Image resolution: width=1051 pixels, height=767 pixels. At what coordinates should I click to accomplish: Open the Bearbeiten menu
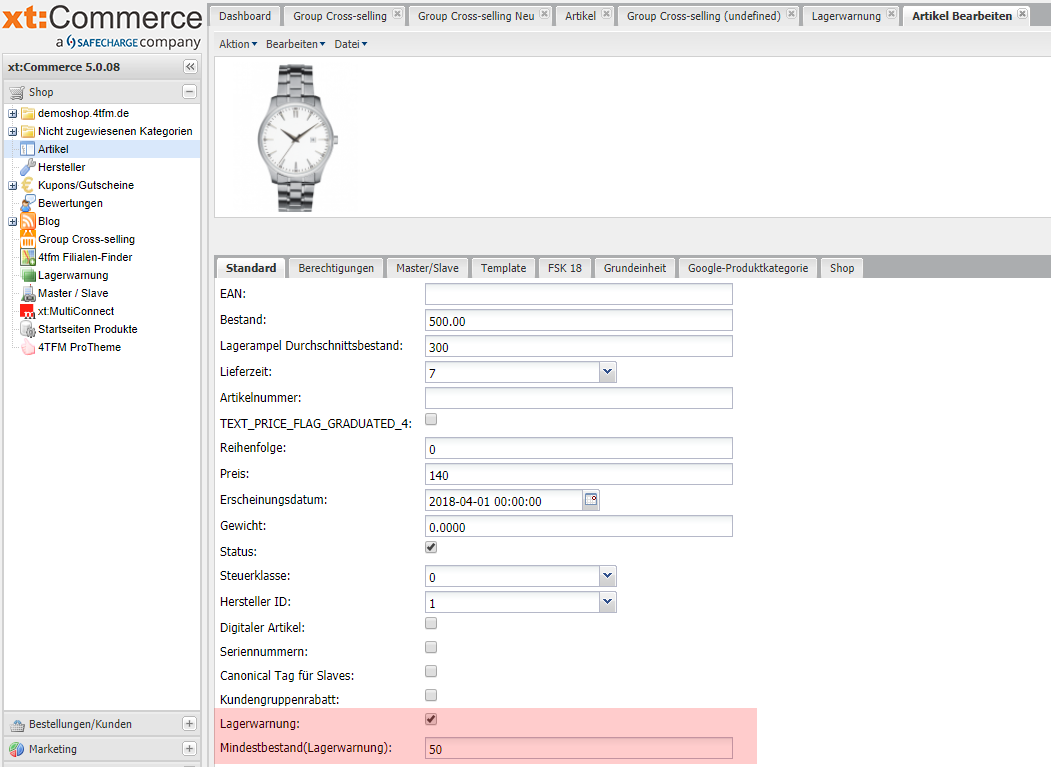pyautogui.click(x=295, y=44)
